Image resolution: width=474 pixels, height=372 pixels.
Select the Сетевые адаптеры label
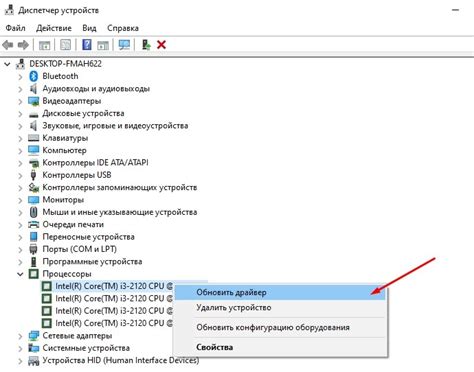[x=77, y=336]
